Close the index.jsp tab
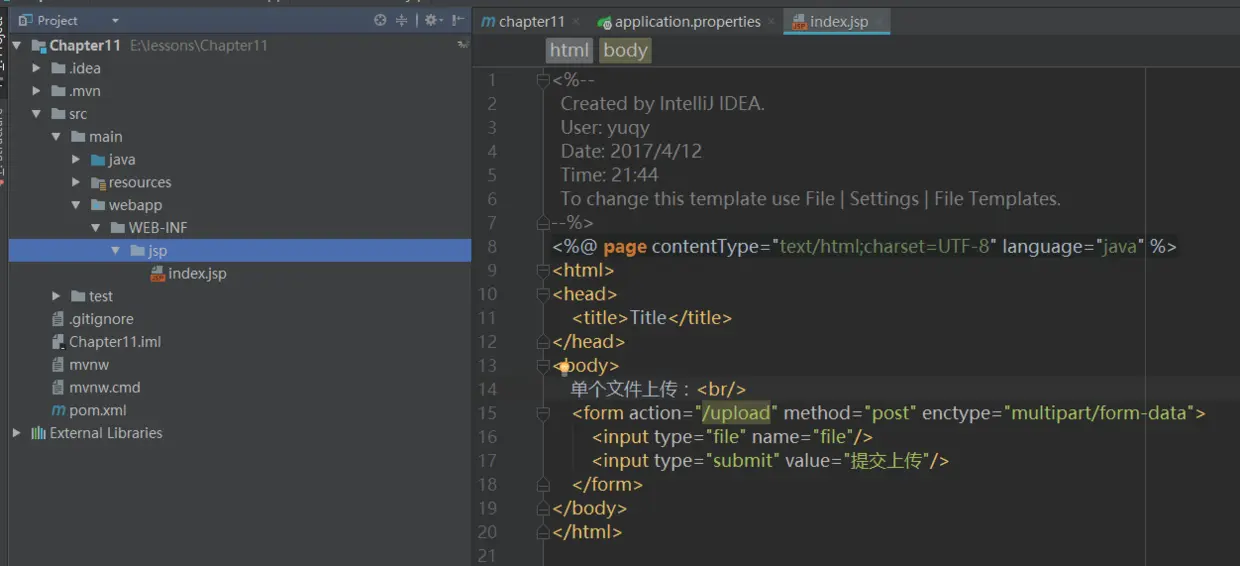Screen dimensions: 1240x566 coord(879,21)
